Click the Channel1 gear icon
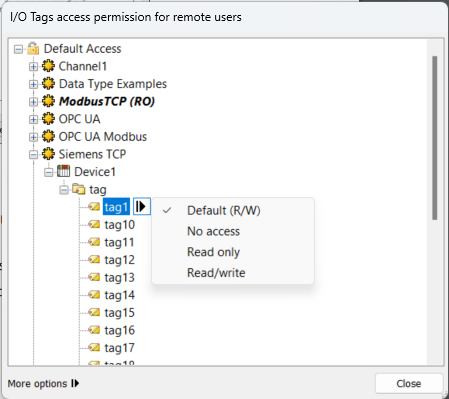Image resolution: width=449 pixels, height=399 pixels. pos(48,66)
